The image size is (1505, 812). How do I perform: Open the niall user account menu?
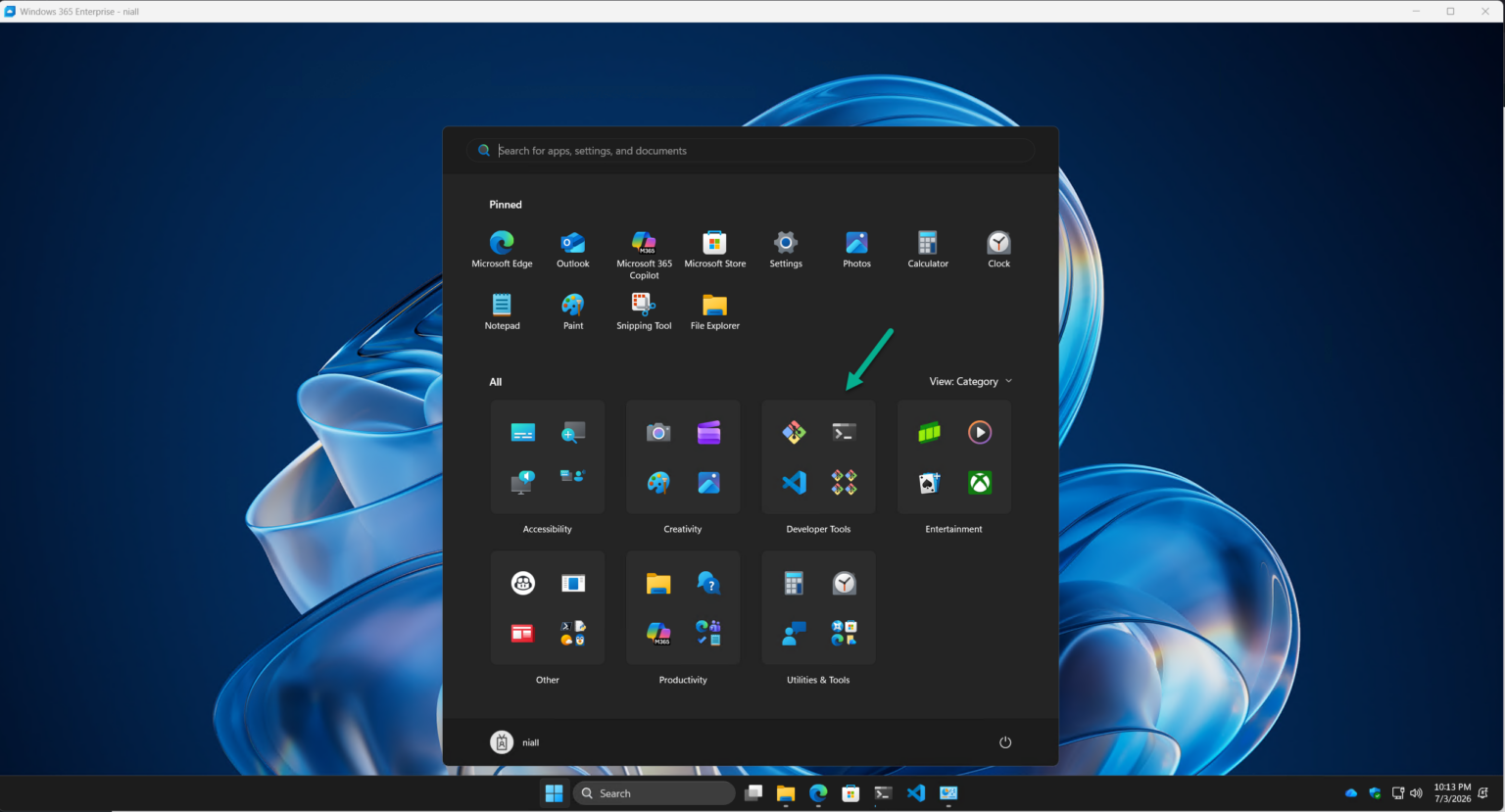[x=515, y=742]
